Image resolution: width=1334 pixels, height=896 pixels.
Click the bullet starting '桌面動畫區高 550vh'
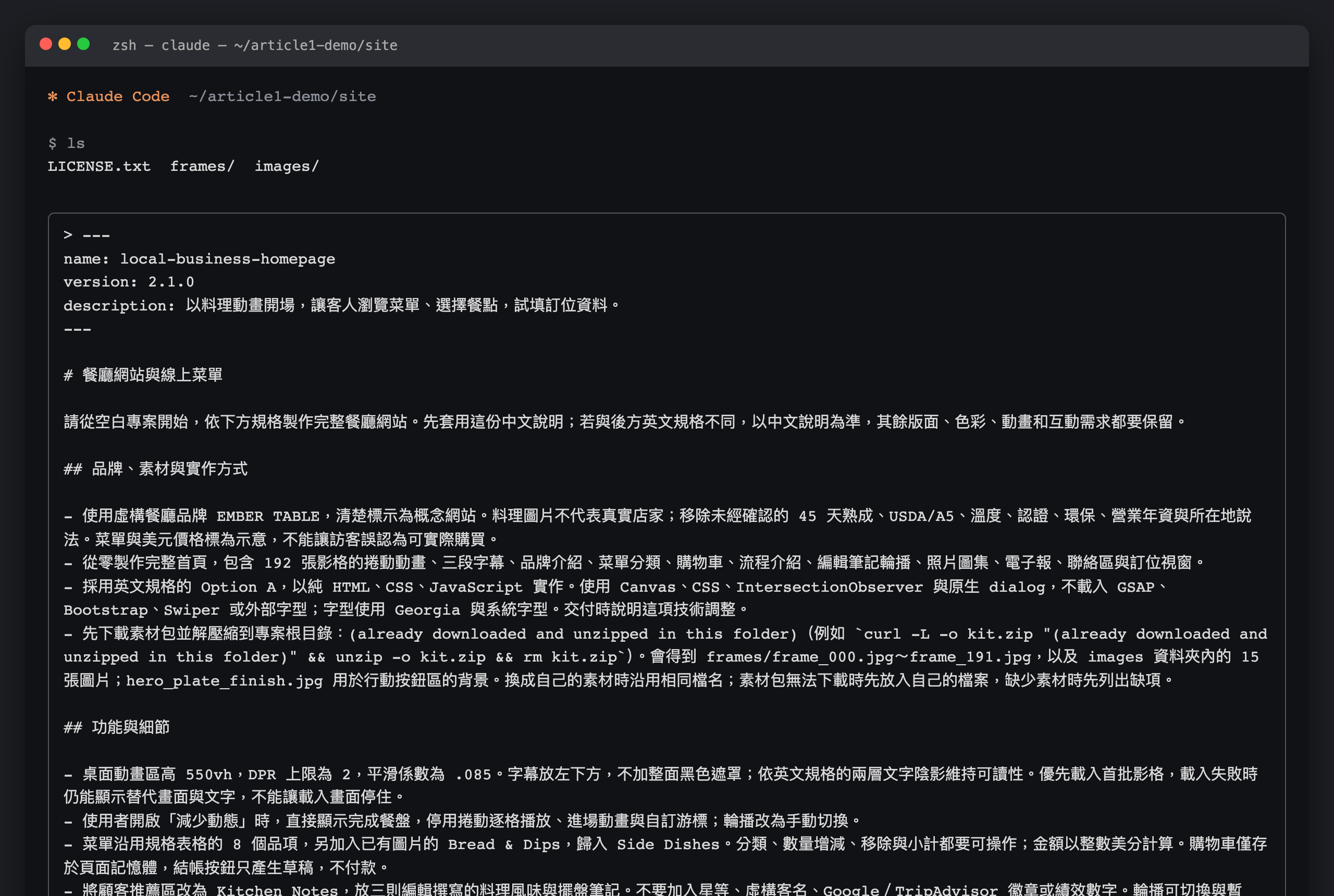661,786
